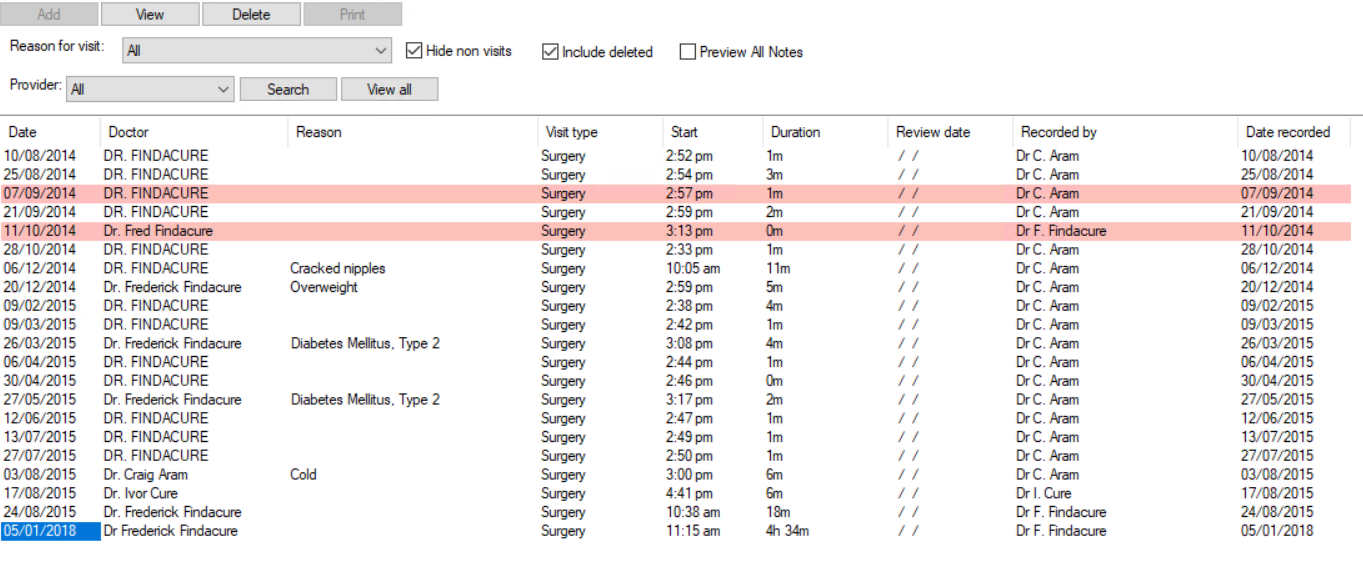Select the visit dated 09/02/2015

[x=675, y=306]
